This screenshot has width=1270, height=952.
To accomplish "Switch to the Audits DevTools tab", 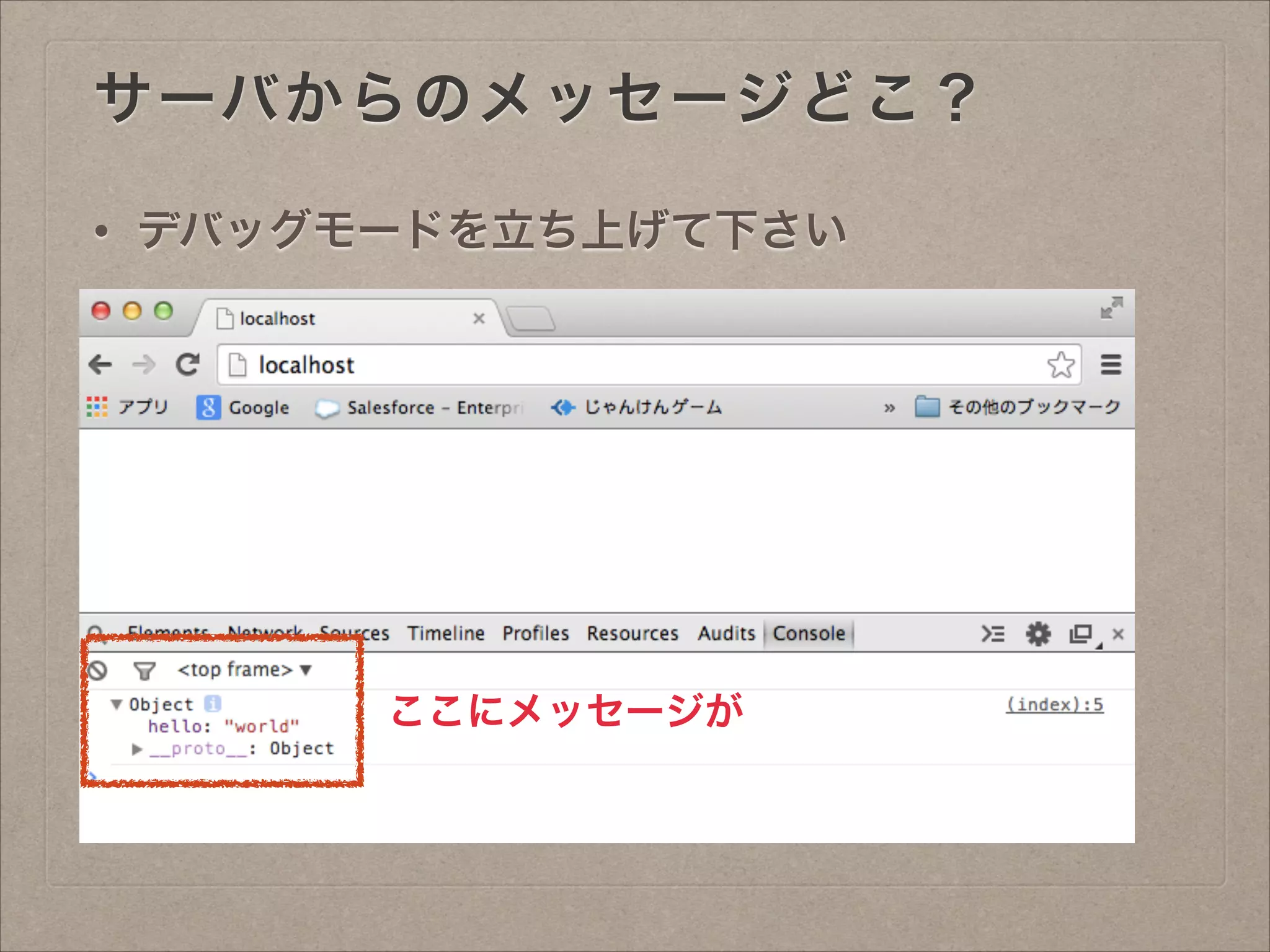I will click(x=726, y=633).
